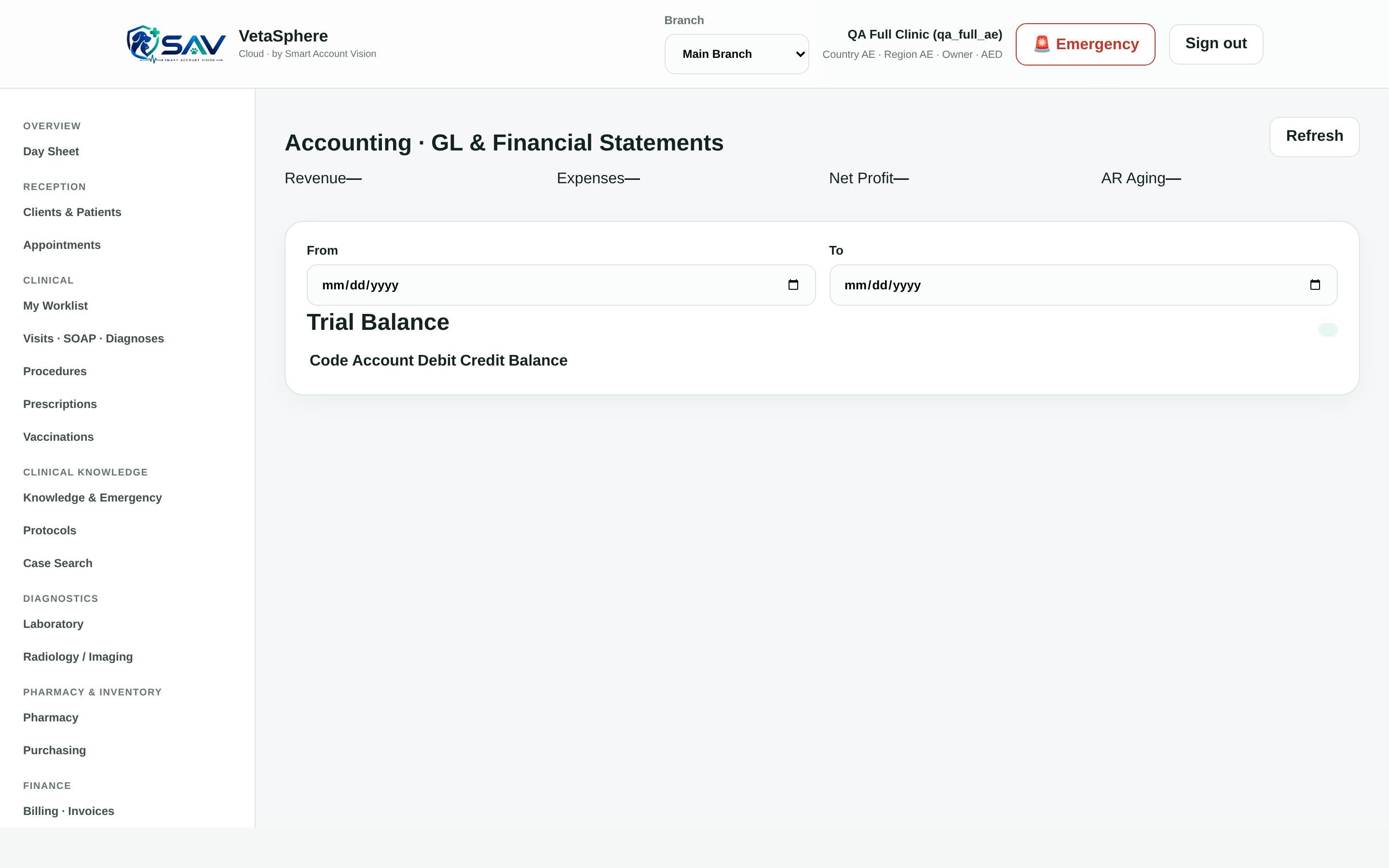Click the Code Account Debit Credit Balance header

coord(438,361)
